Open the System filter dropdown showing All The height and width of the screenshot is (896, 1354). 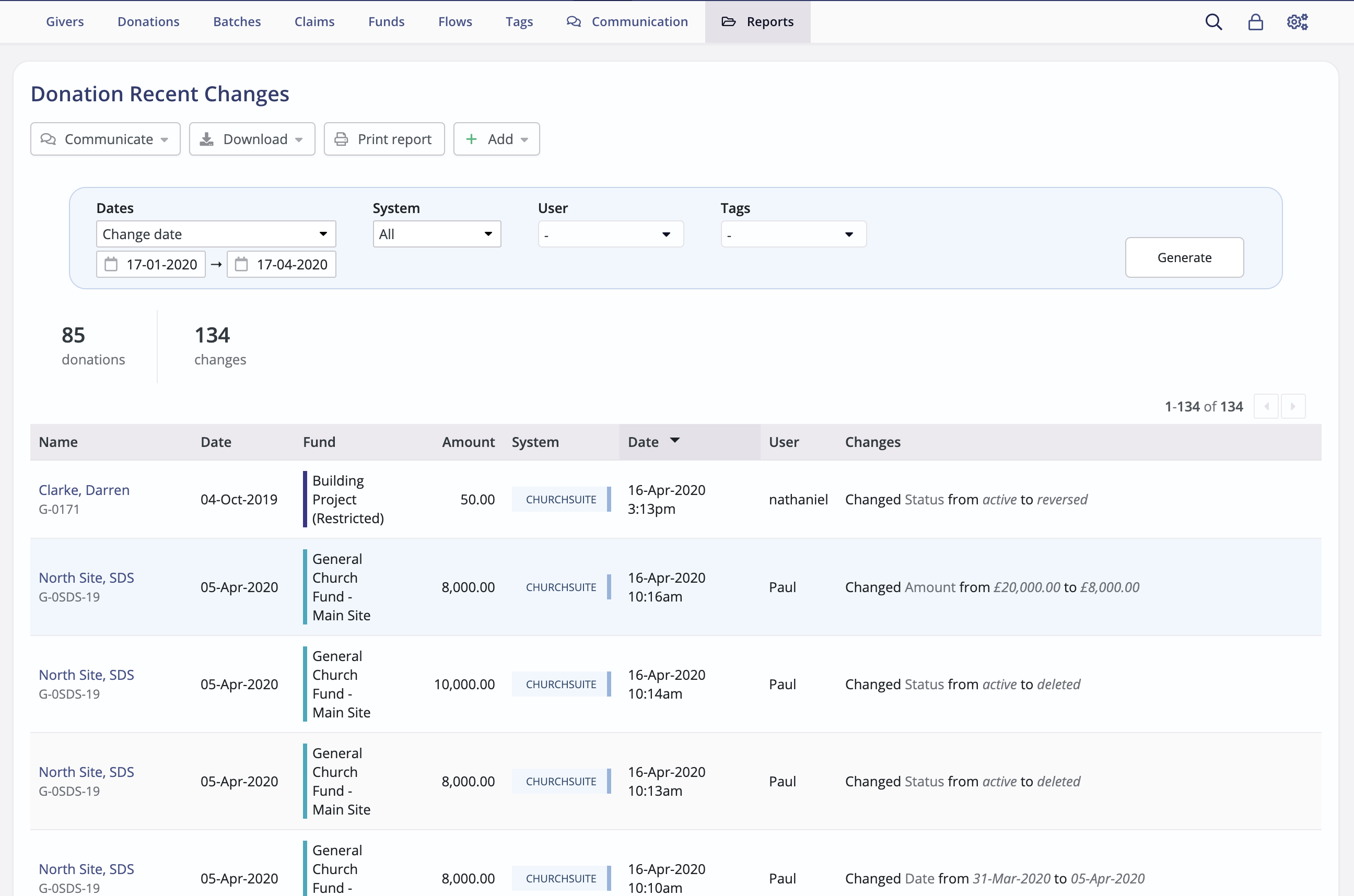pyautogui.click(x=436, y=234)
